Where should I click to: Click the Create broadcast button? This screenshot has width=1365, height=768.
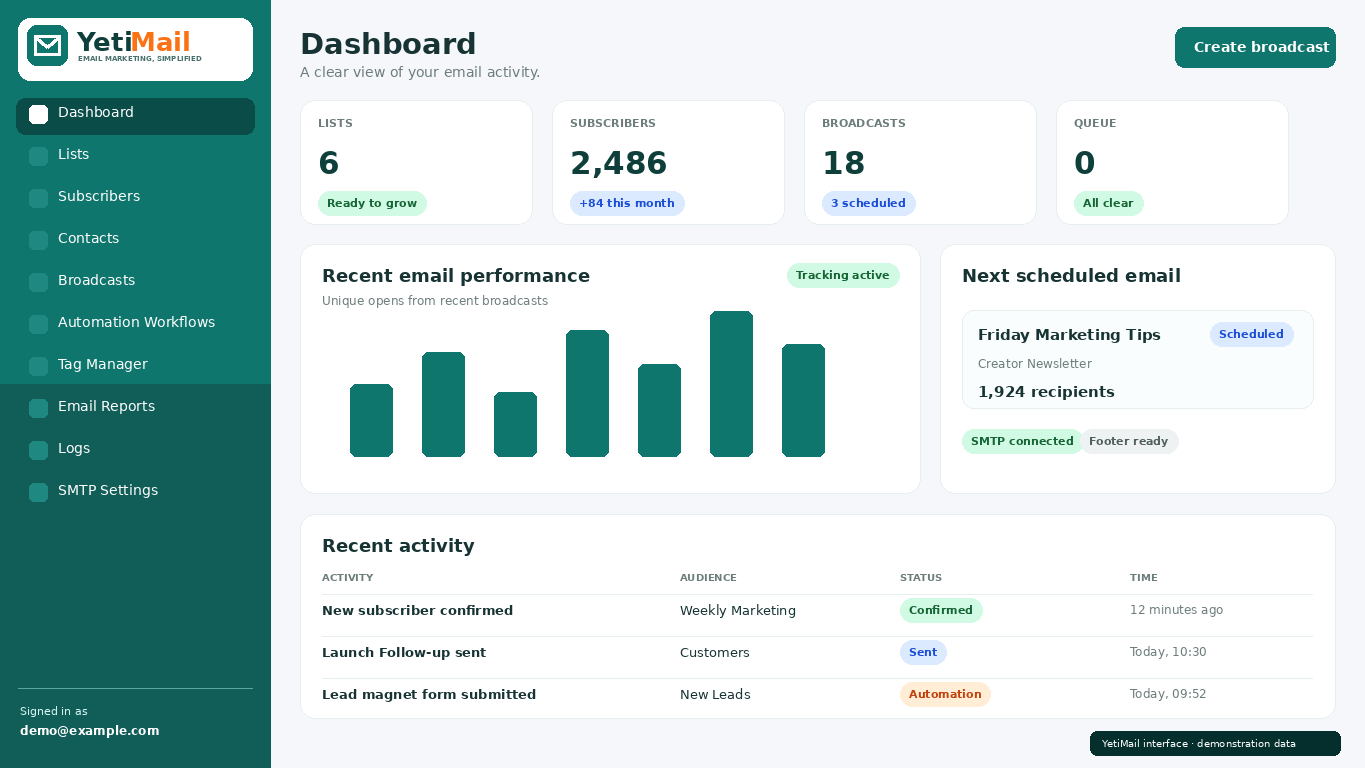coord(1255,47)
